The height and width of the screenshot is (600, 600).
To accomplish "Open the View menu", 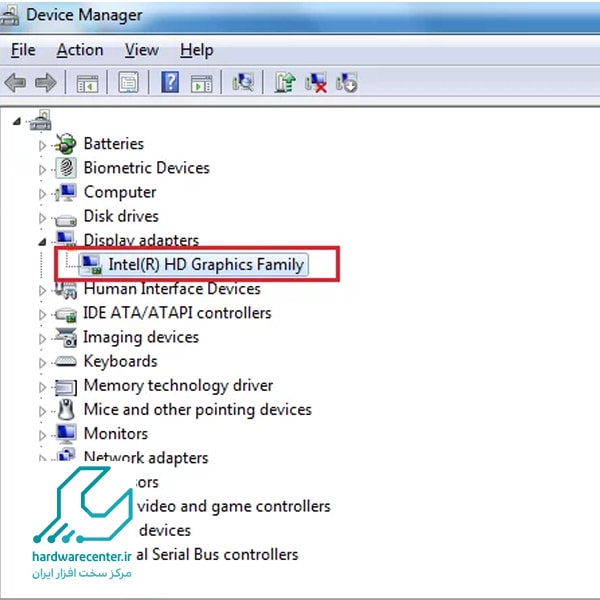I will click(142, 50).
